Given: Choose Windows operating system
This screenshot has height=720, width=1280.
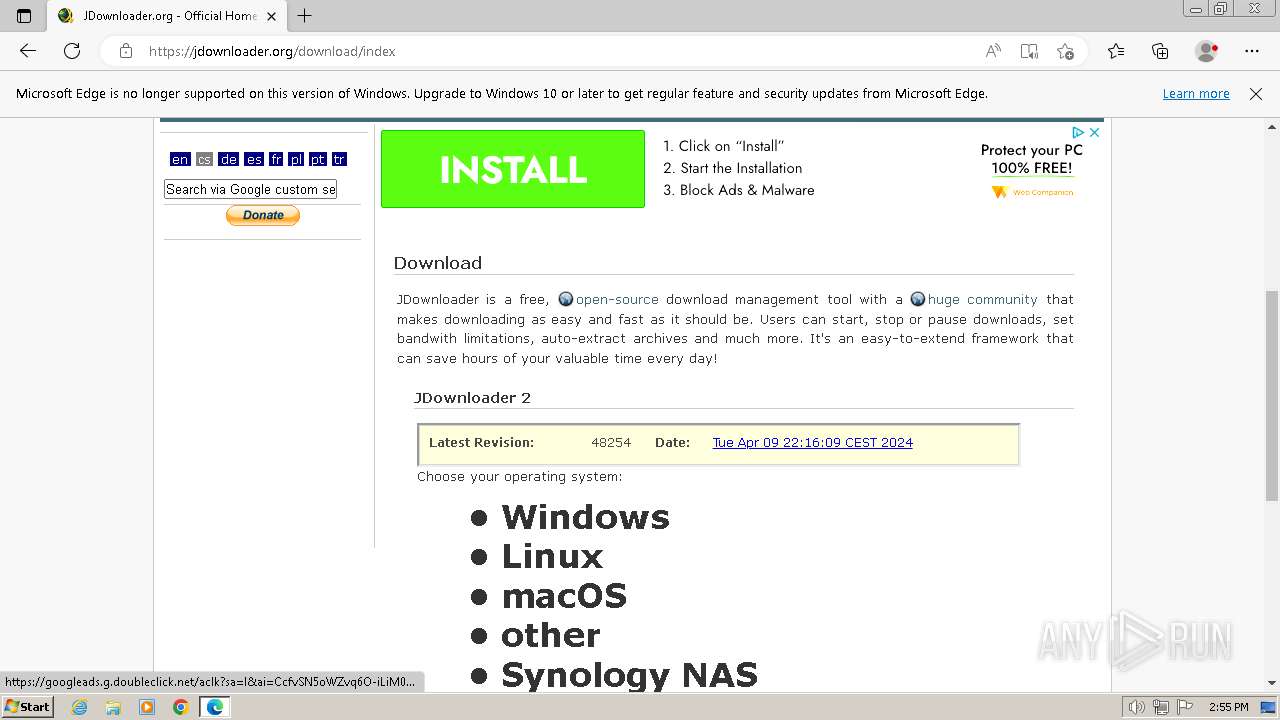Looking at the screenshot, I should click(x=585, y=517).
